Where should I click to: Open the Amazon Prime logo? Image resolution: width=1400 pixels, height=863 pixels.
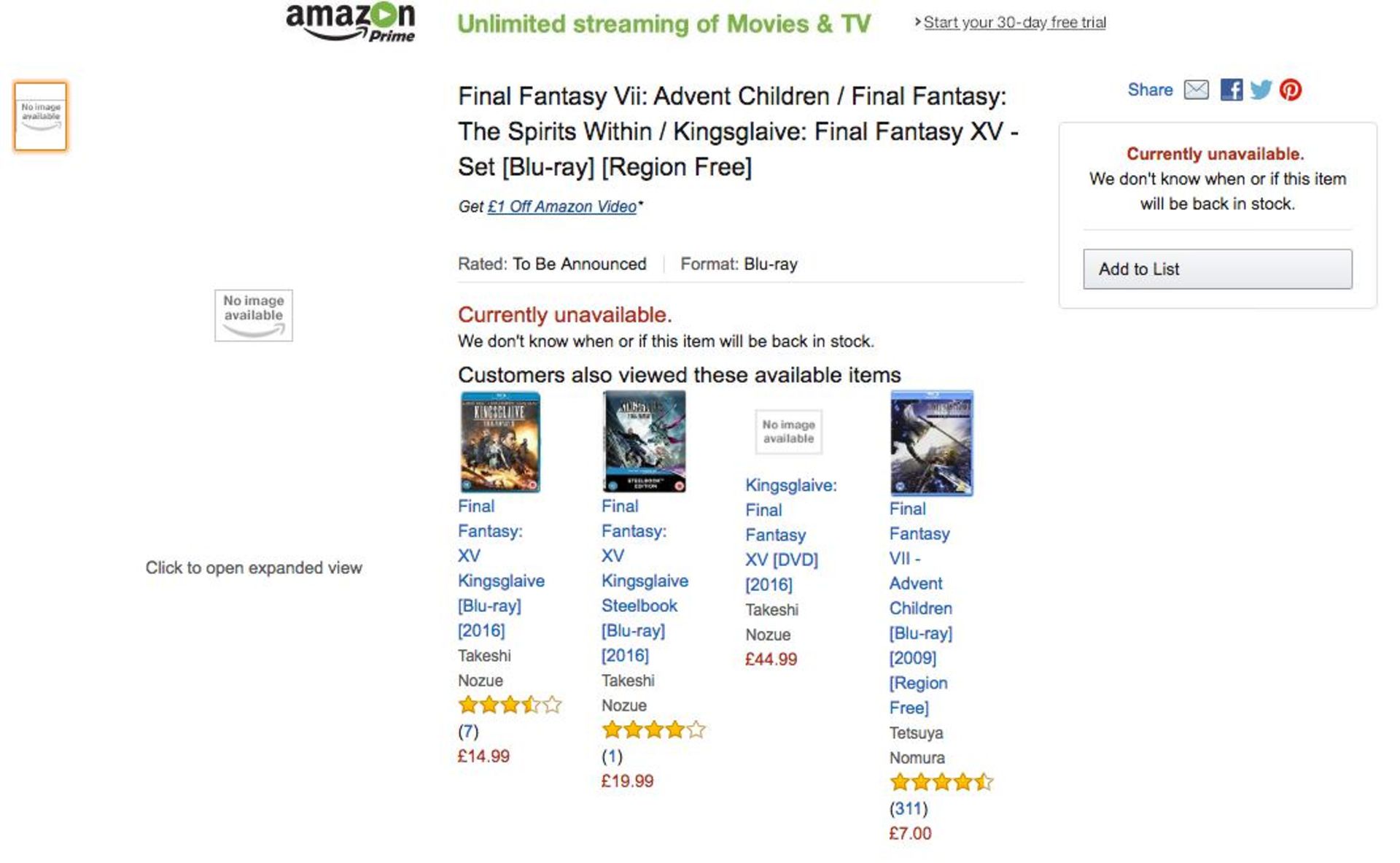pos(351,23)
